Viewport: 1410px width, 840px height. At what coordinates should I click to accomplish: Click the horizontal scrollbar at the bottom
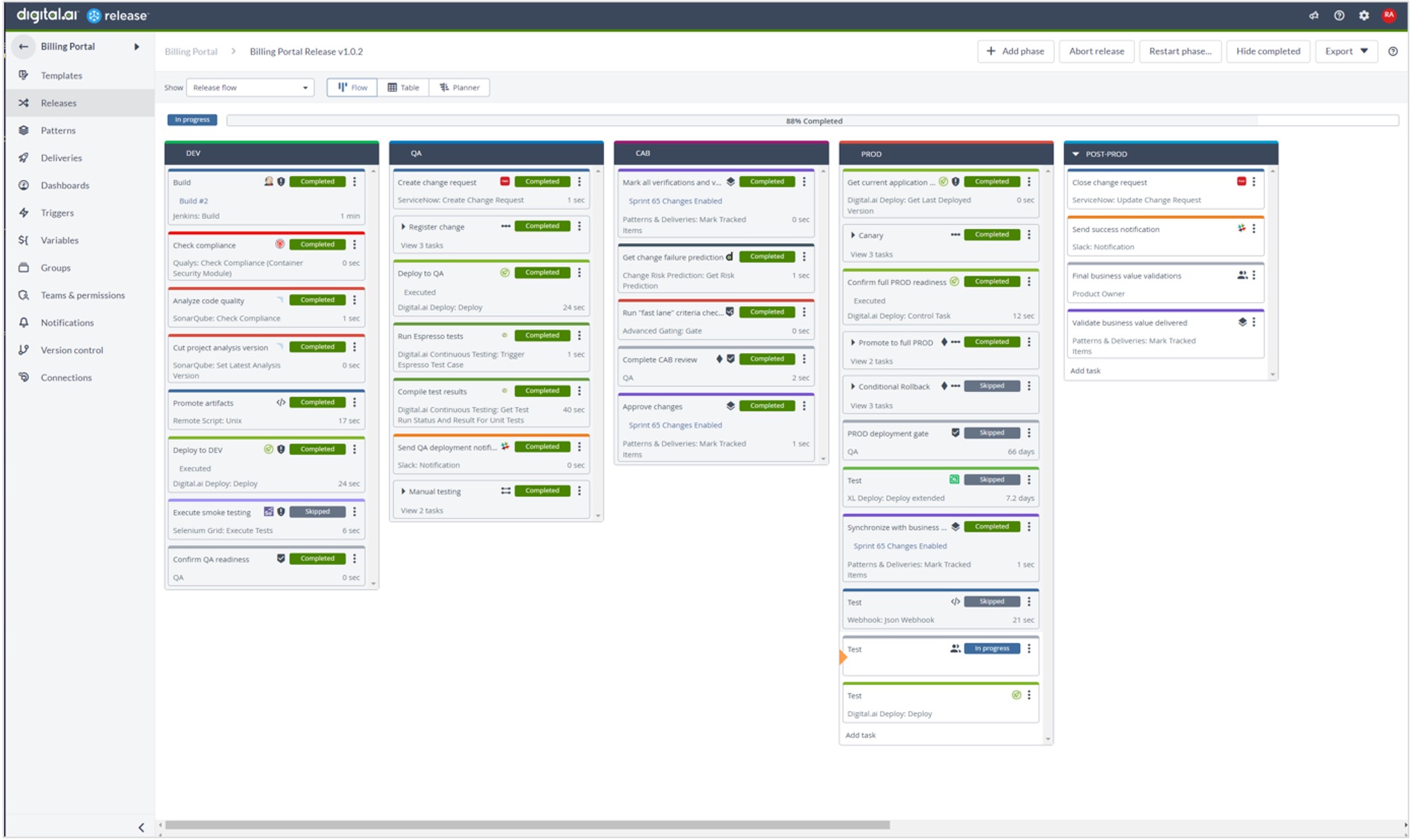coord(527,825)
